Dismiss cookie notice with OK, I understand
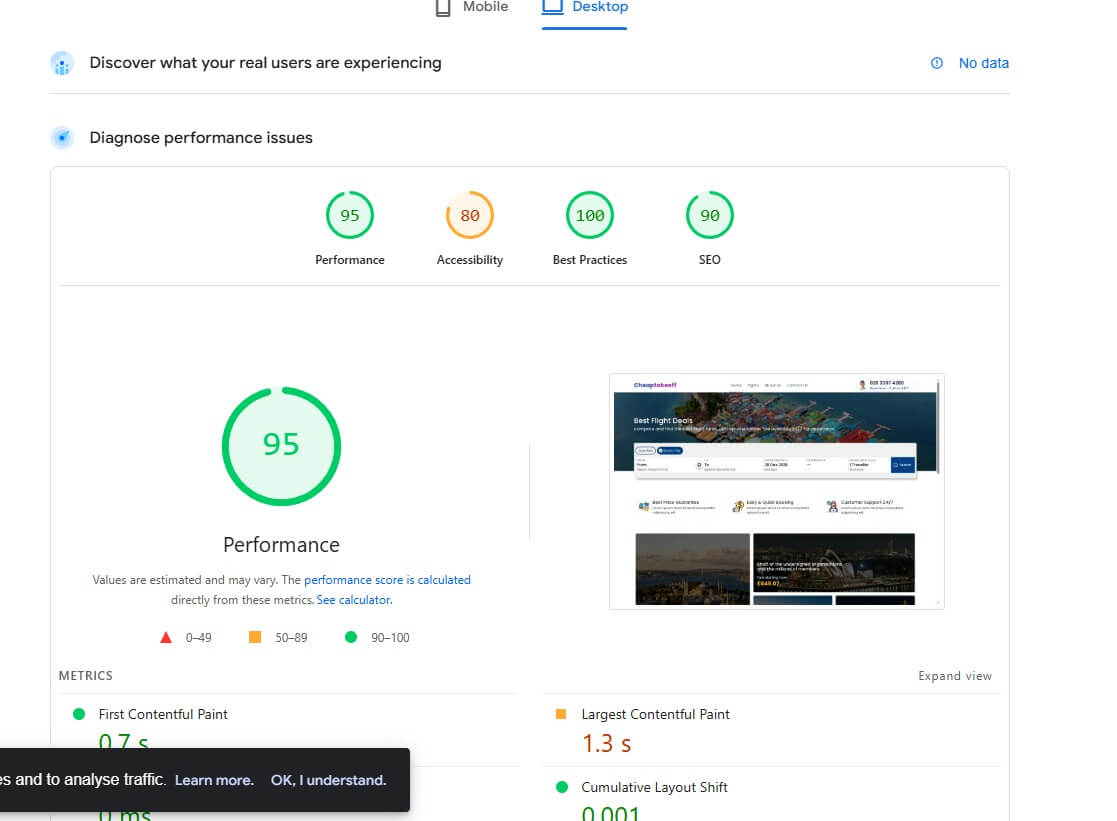Viewport: 1117px width, 821px height. click(328, 780)
